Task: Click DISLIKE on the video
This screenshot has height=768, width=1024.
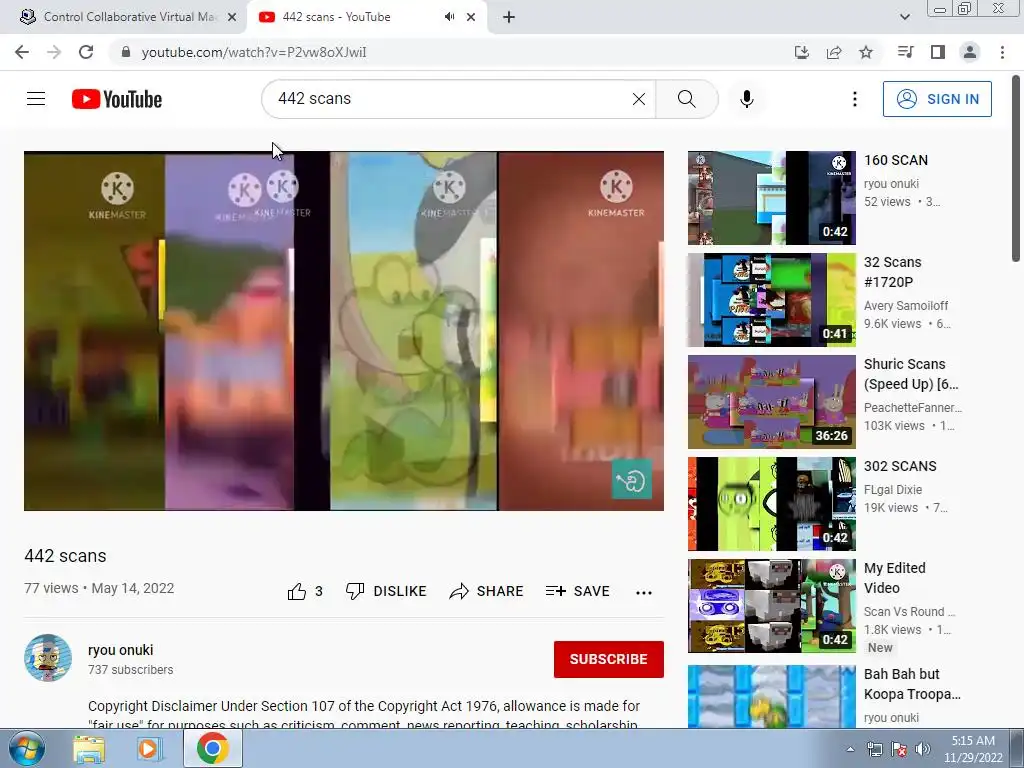Action: 386,591
